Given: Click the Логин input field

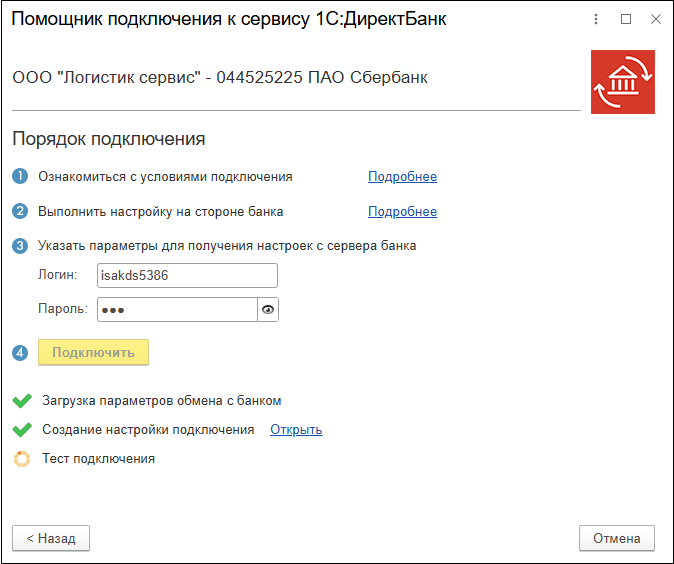Looking at the screenshot, I should 187,276.
